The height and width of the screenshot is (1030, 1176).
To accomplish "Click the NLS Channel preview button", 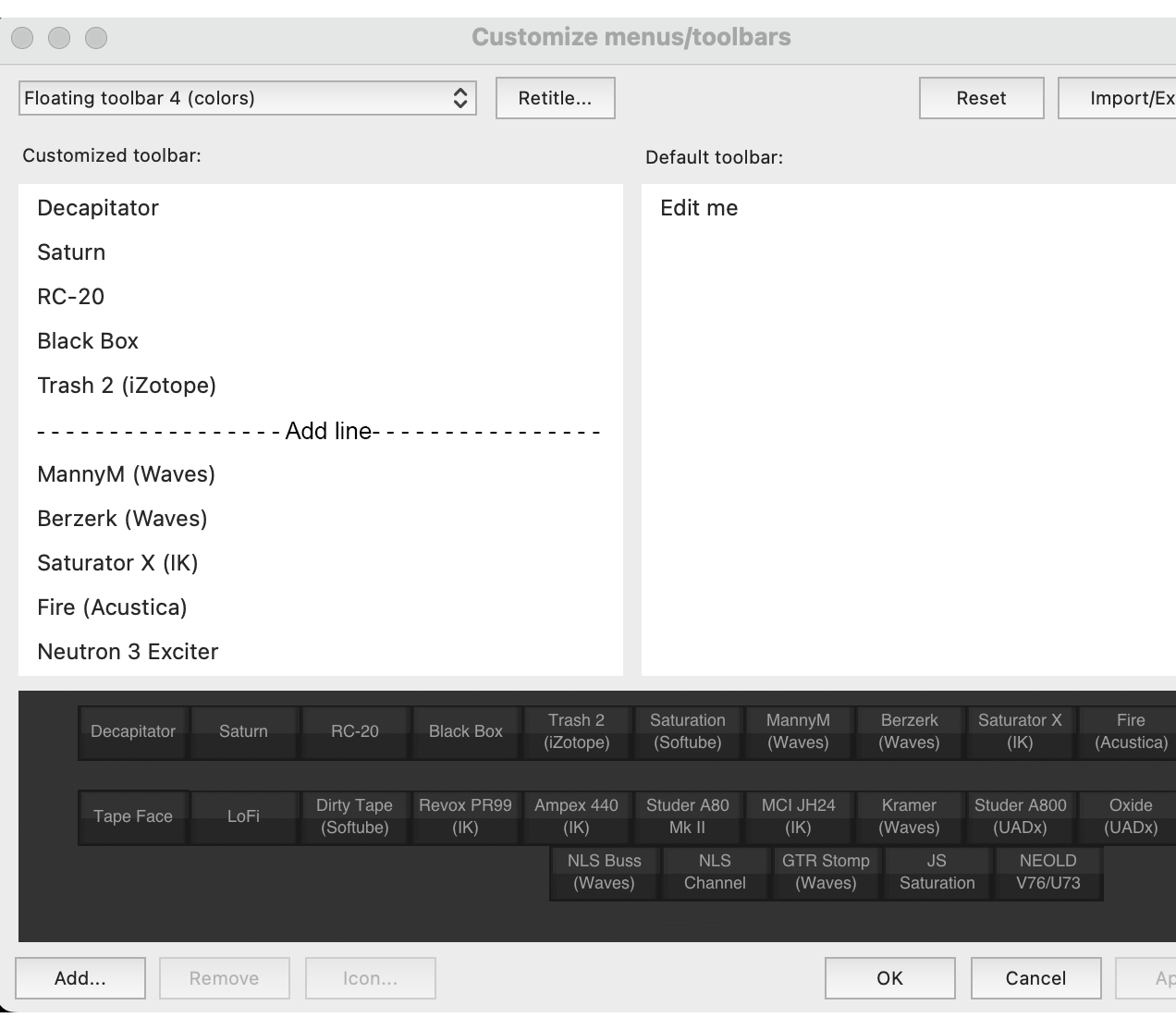I will pyautogui.click(x=716, y=872).
